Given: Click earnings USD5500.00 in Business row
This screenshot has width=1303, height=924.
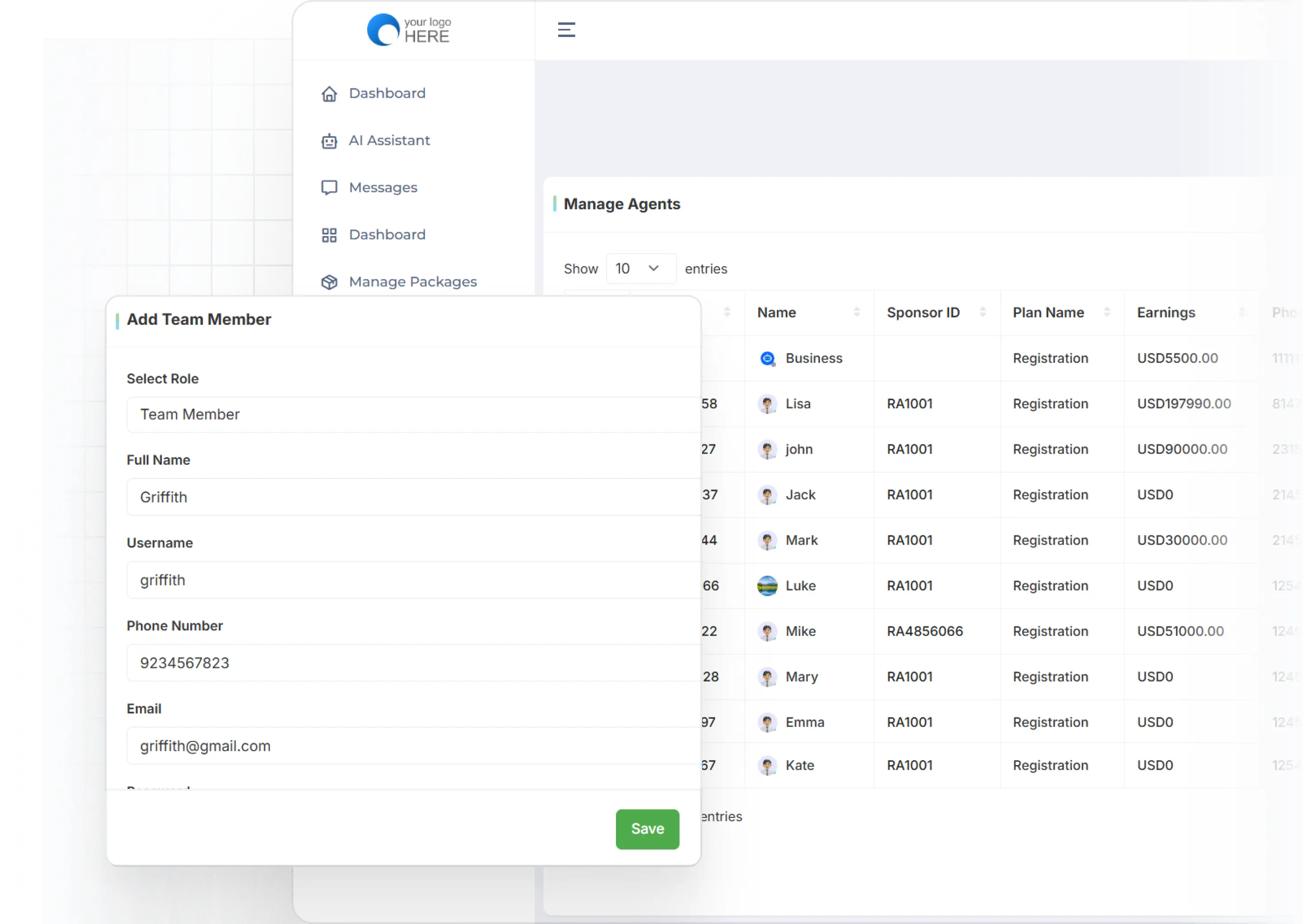Looking at the screenshot, I should coord(1177,358).
